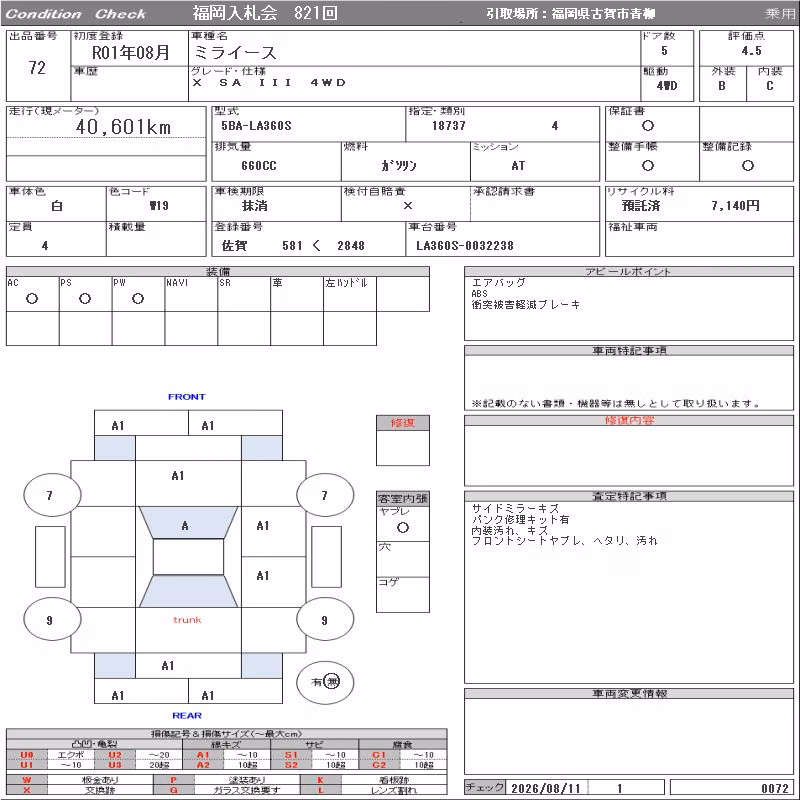
Task: Click the Condition Check header title
Action: click(x=76, y=14)
